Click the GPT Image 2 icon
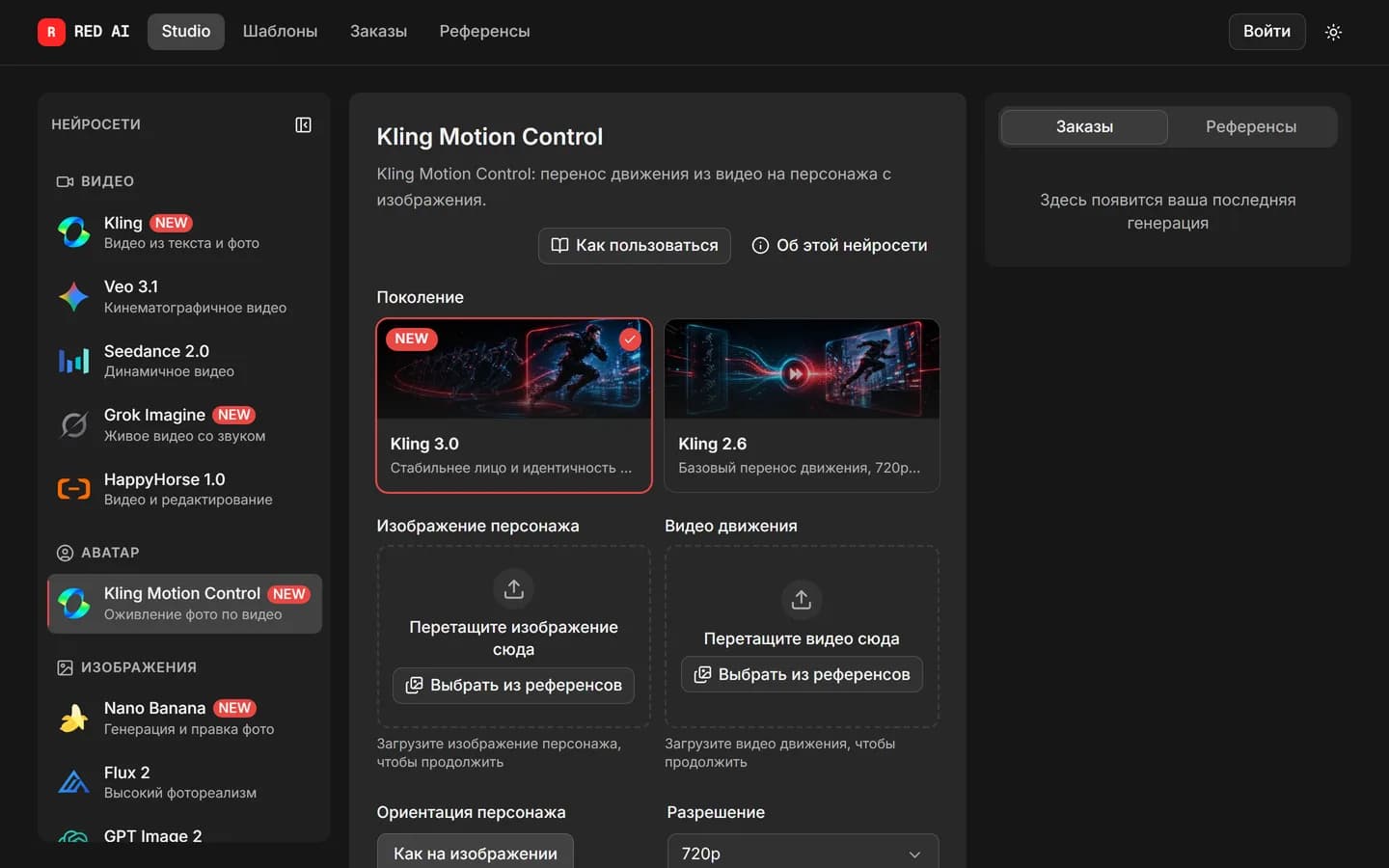This screenshot has width=1389, height=868. (x=74, y=835)
